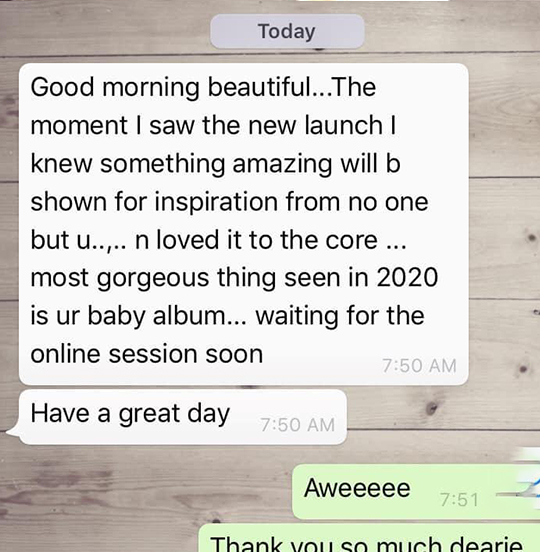The image size is (540, 552).
Task: Click the 7:50 AM timestamp of long message
Action: (x=419, y=365)
